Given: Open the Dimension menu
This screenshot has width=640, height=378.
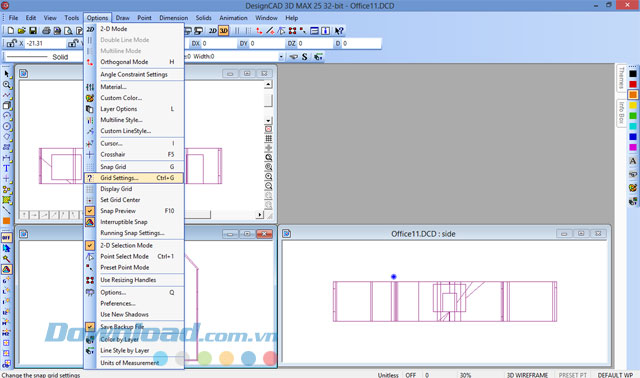Looking at the screenshot, I should point(173,18).
